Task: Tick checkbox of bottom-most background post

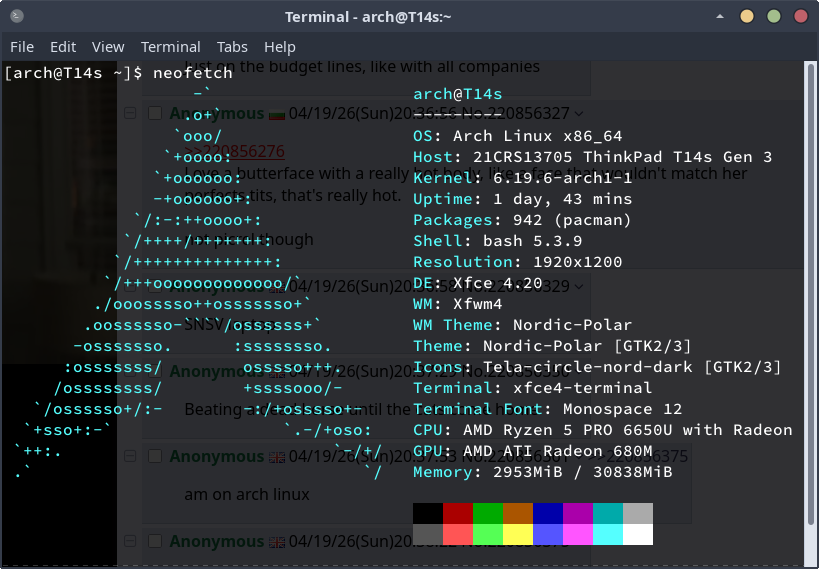Action: pos(155,541)
